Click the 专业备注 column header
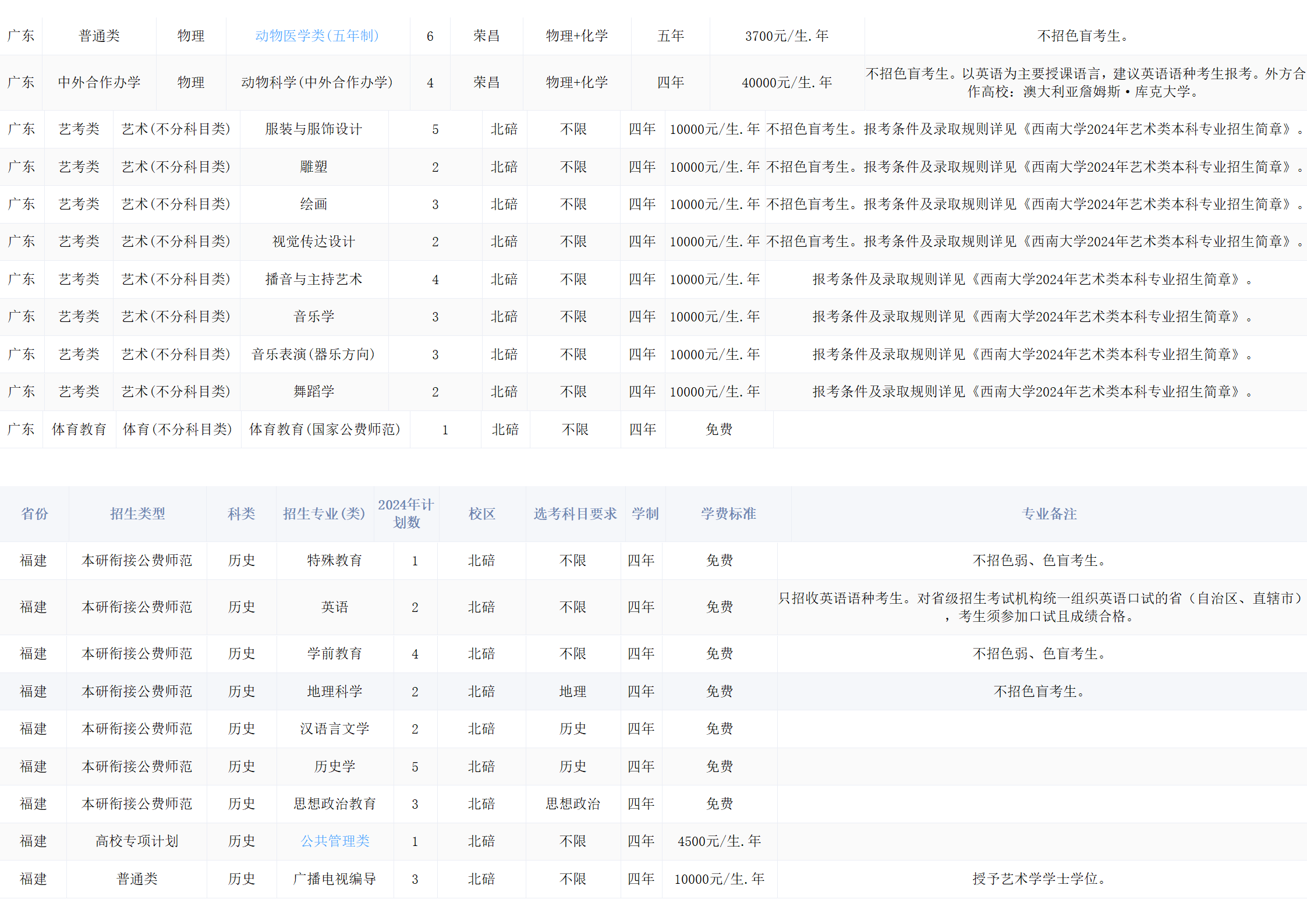Screen dimensions: 1307x924 coord(1049,514)
